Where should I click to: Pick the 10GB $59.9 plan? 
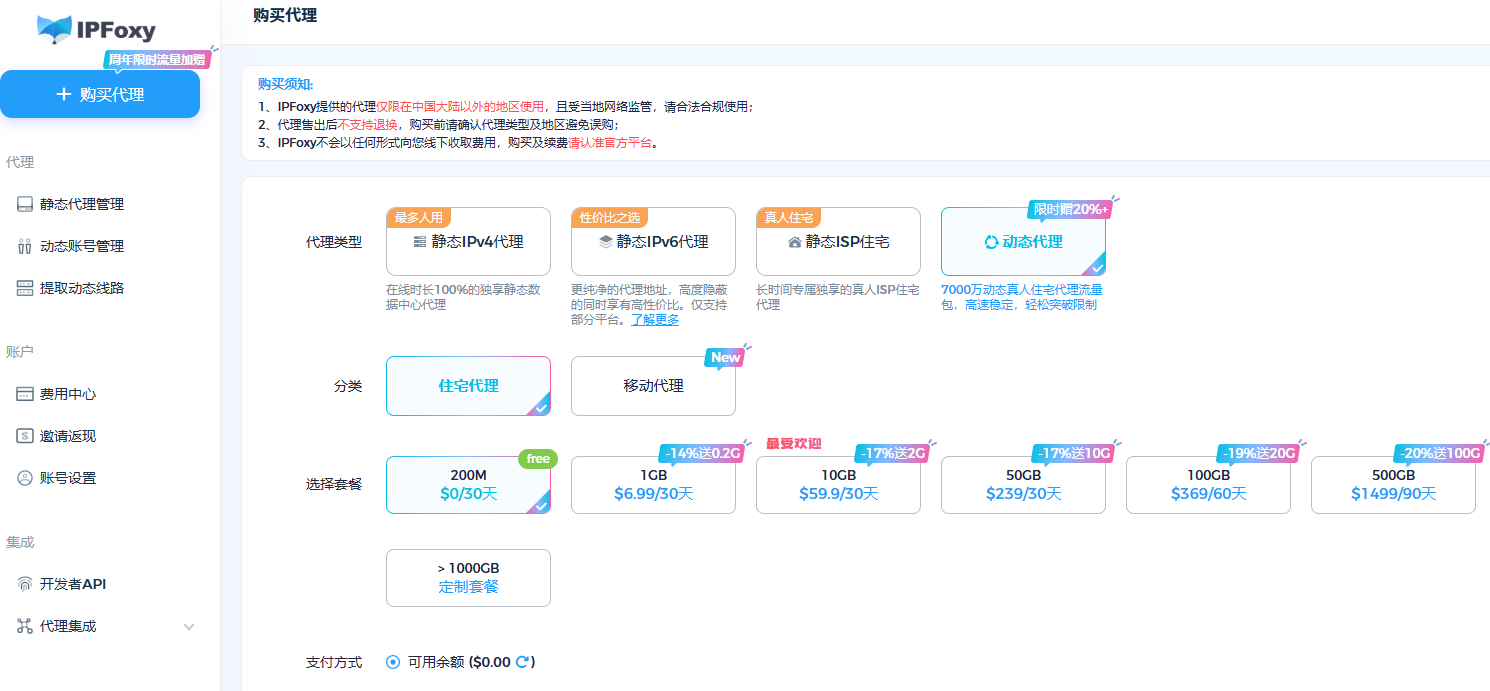point(838,485)
